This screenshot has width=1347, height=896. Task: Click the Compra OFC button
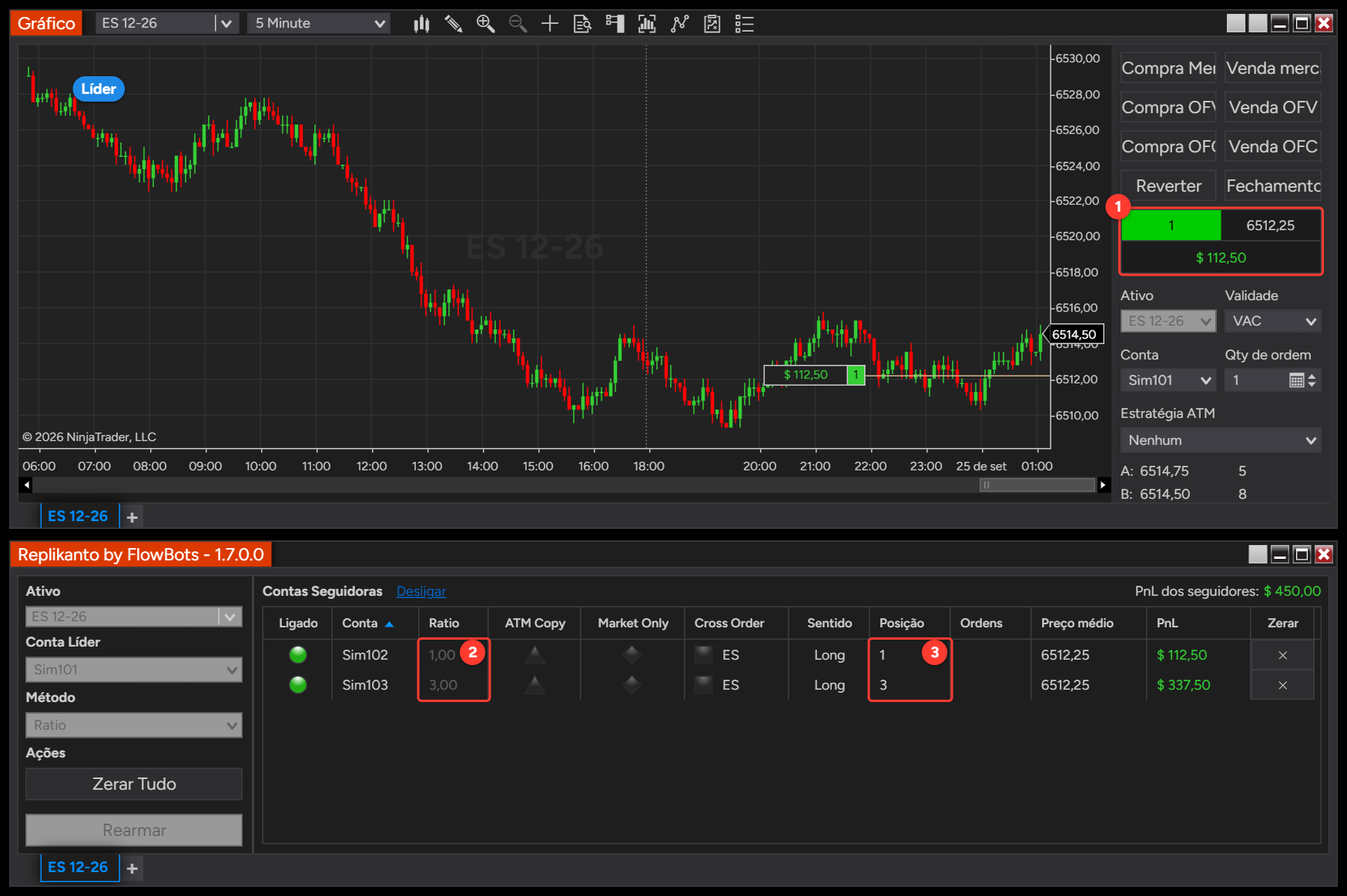tap(1168, 147)
